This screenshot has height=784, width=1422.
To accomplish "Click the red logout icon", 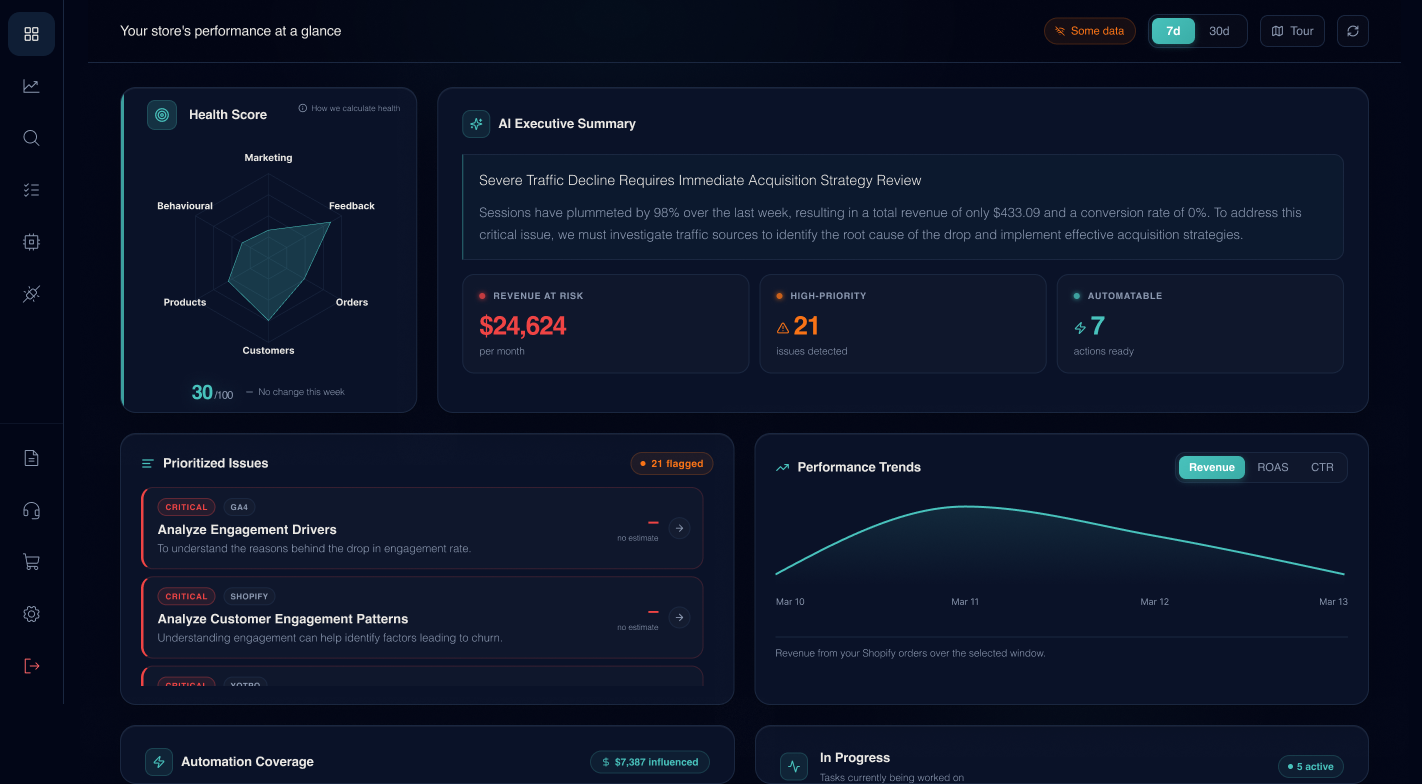I will click(x=31, y=666).
